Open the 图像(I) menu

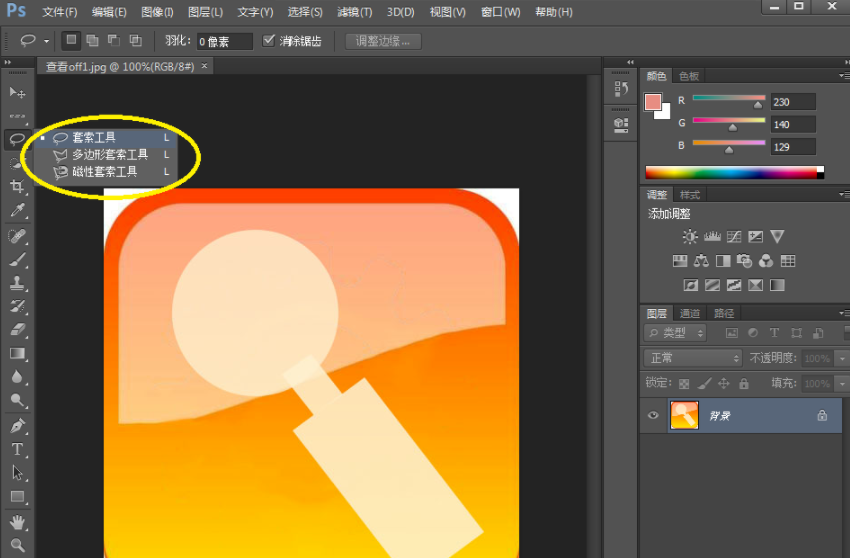[157, 12]
